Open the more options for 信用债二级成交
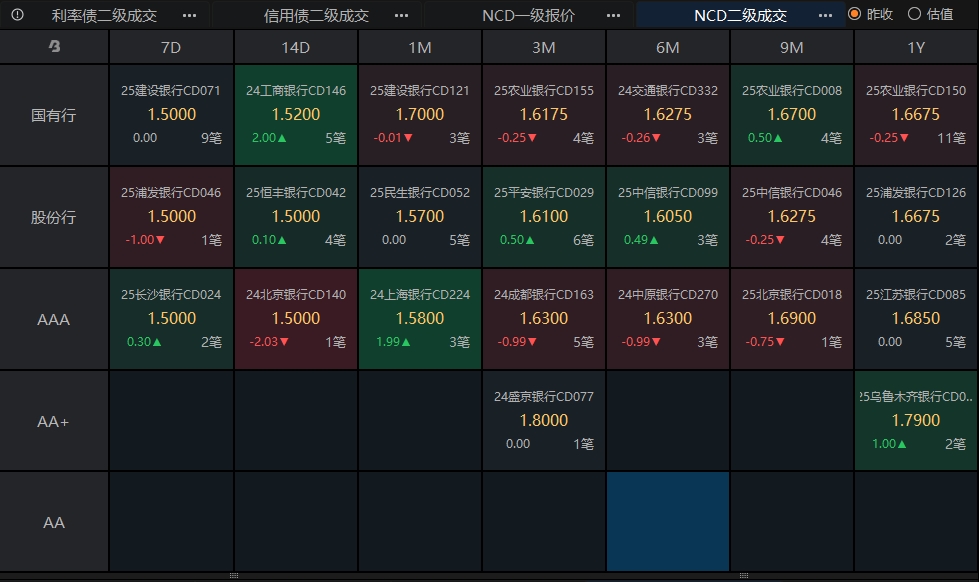The height and width of the screenshot is (582, 979). coord(401,15)
